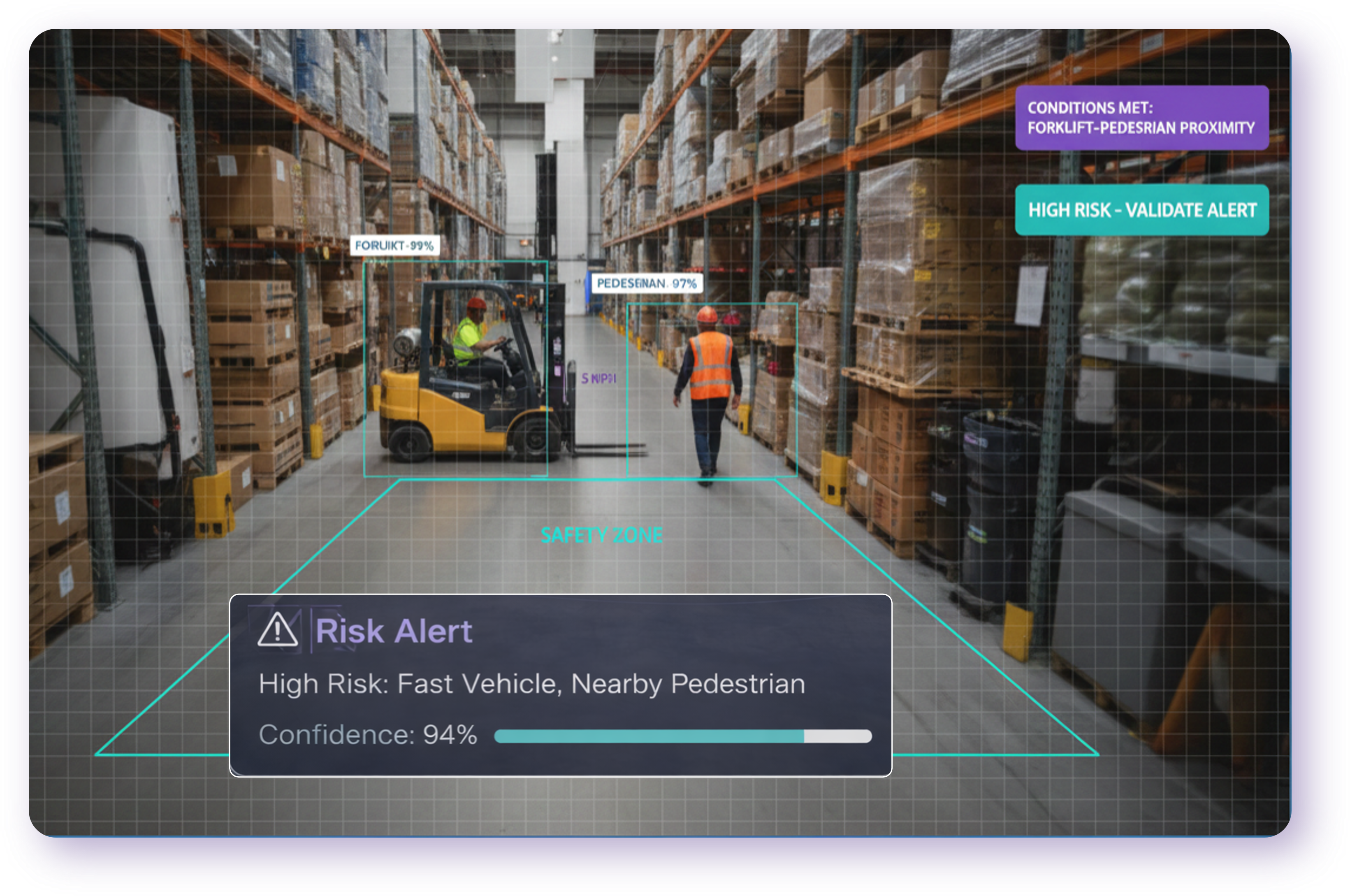Click the gray unfilled end of confidence bar
The width and height of the screenshot is (1350, 896).
pyautogui.click(x=837, y=736)
